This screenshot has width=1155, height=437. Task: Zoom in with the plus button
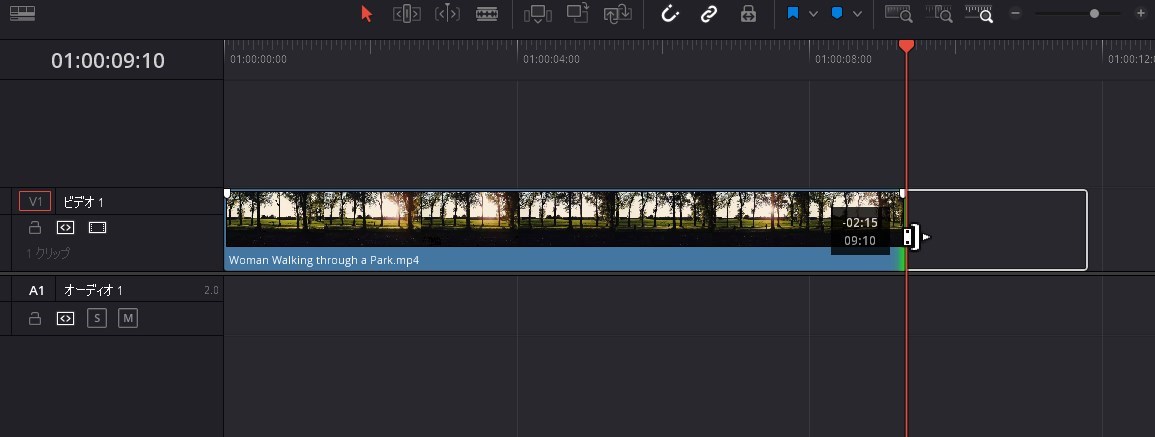coord(1141,13)
